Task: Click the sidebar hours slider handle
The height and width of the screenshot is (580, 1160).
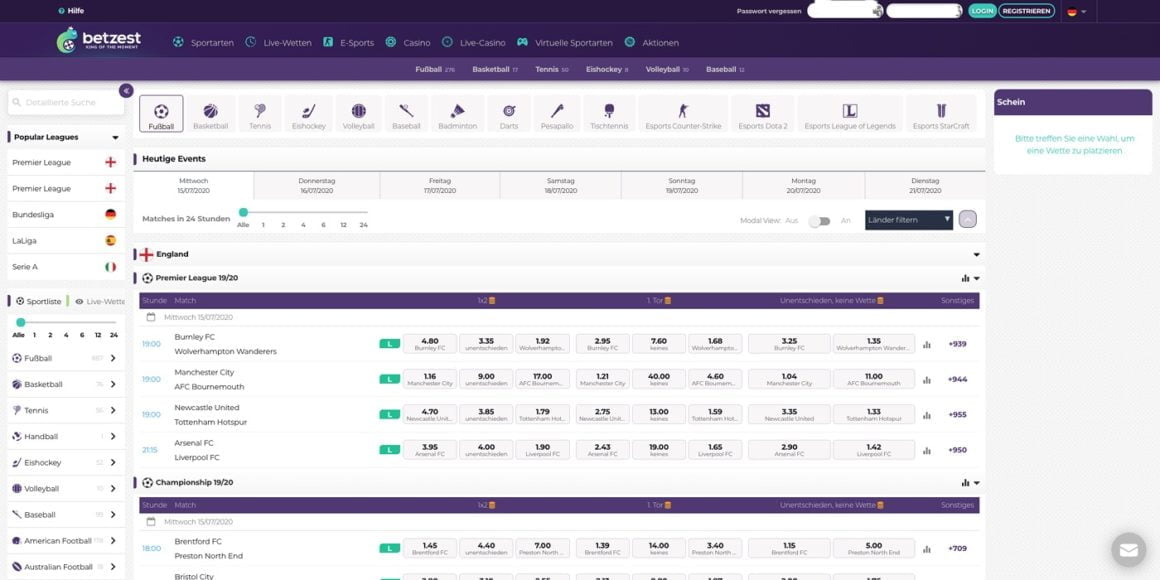Action: (21, 323)
